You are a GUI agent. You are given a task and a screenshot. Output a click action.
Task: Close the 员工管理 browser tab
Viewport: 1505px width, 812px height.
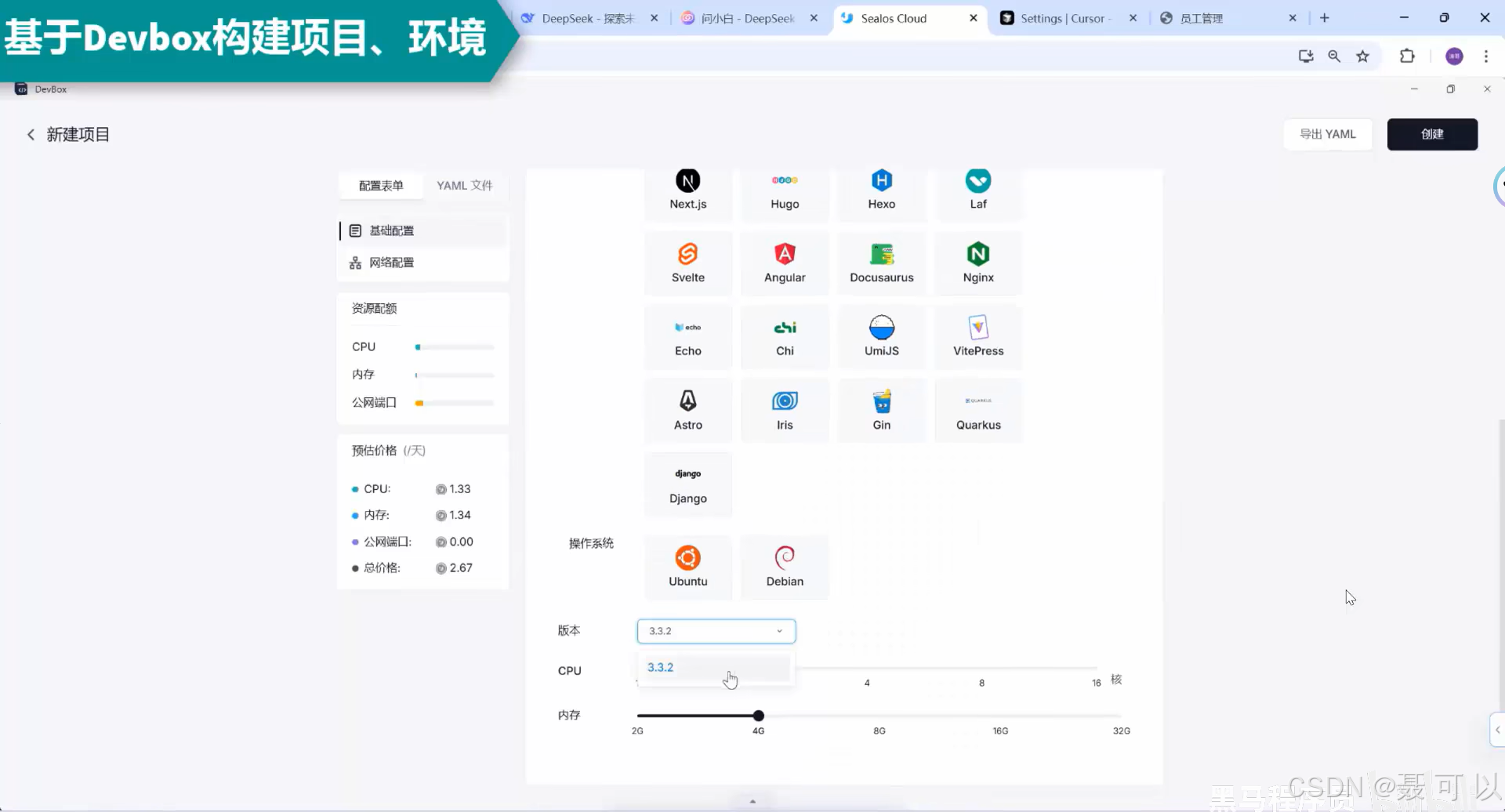[x=1293, y=18]
